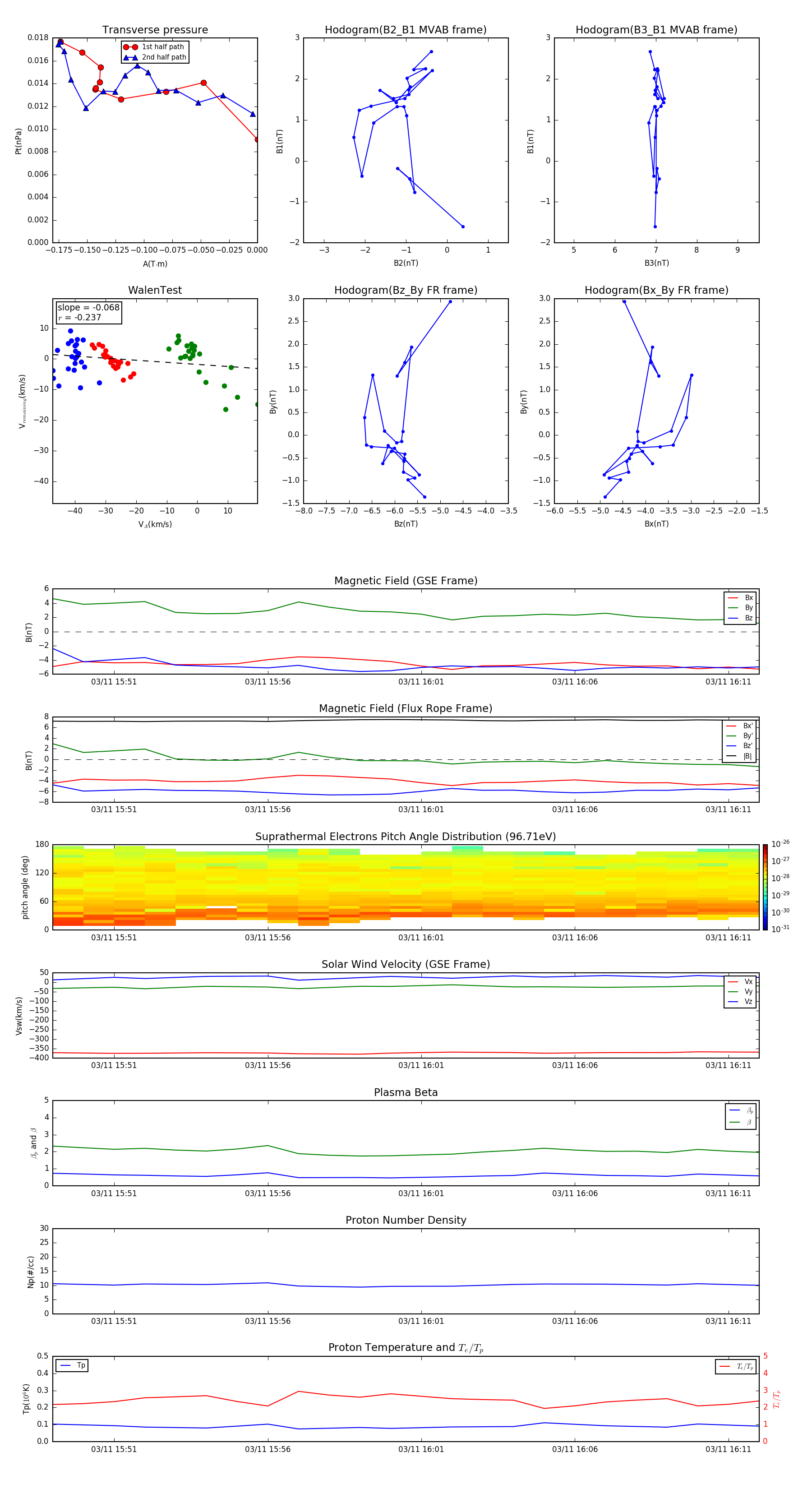Select the 'r = -0.237' annotation
812x1489 pixels.
[x=80, y=317]
